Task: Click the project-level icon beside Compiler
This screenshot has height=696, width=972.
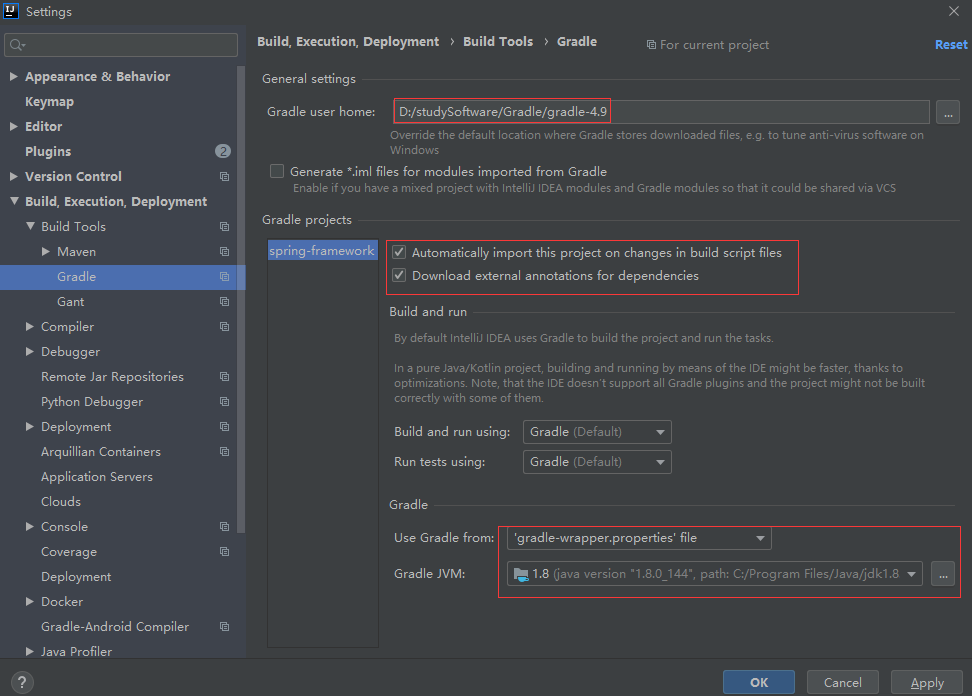Action: 224,327
